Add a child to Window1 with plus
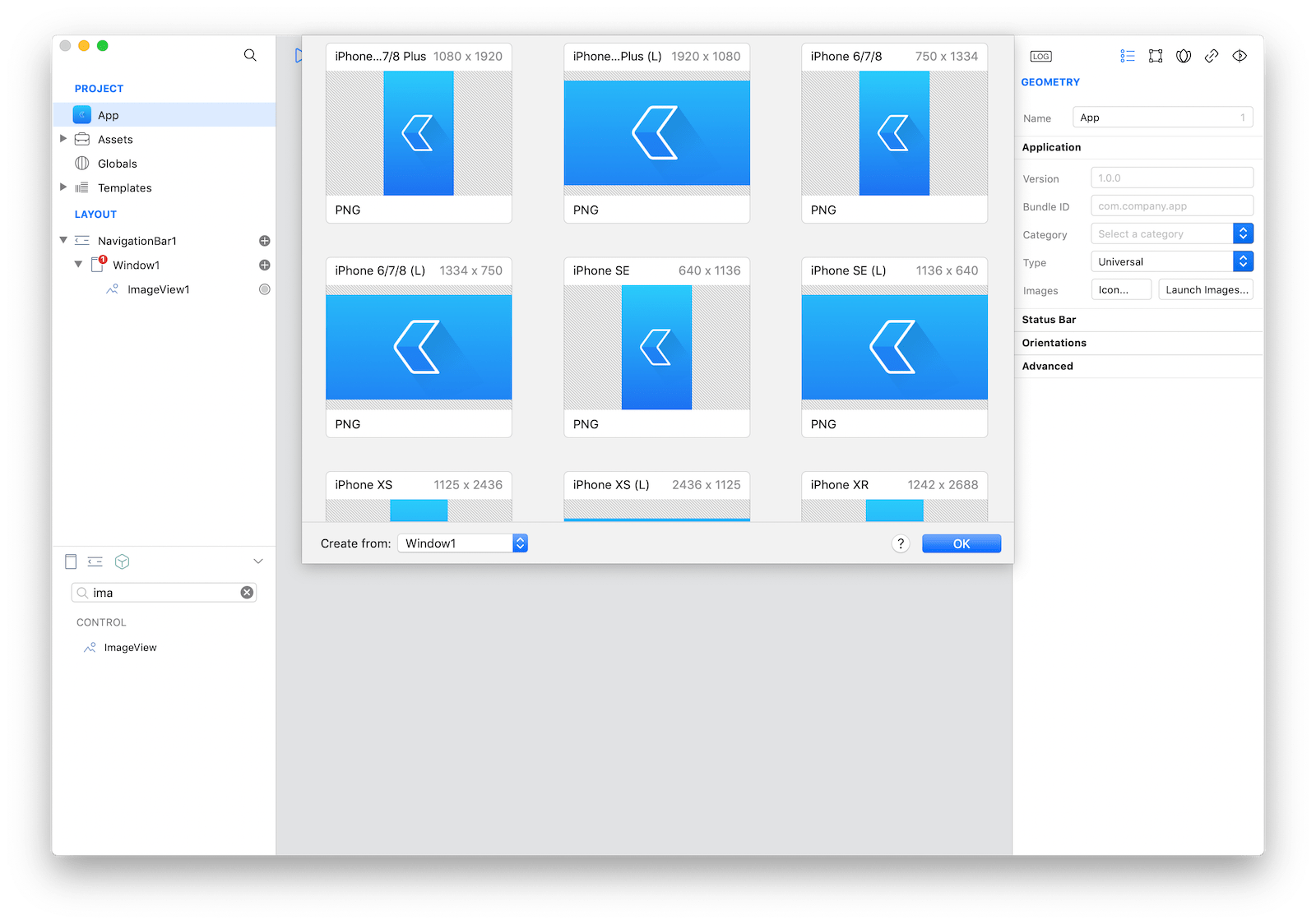Viewport: 1316px width, 924px height. point(265,265)
